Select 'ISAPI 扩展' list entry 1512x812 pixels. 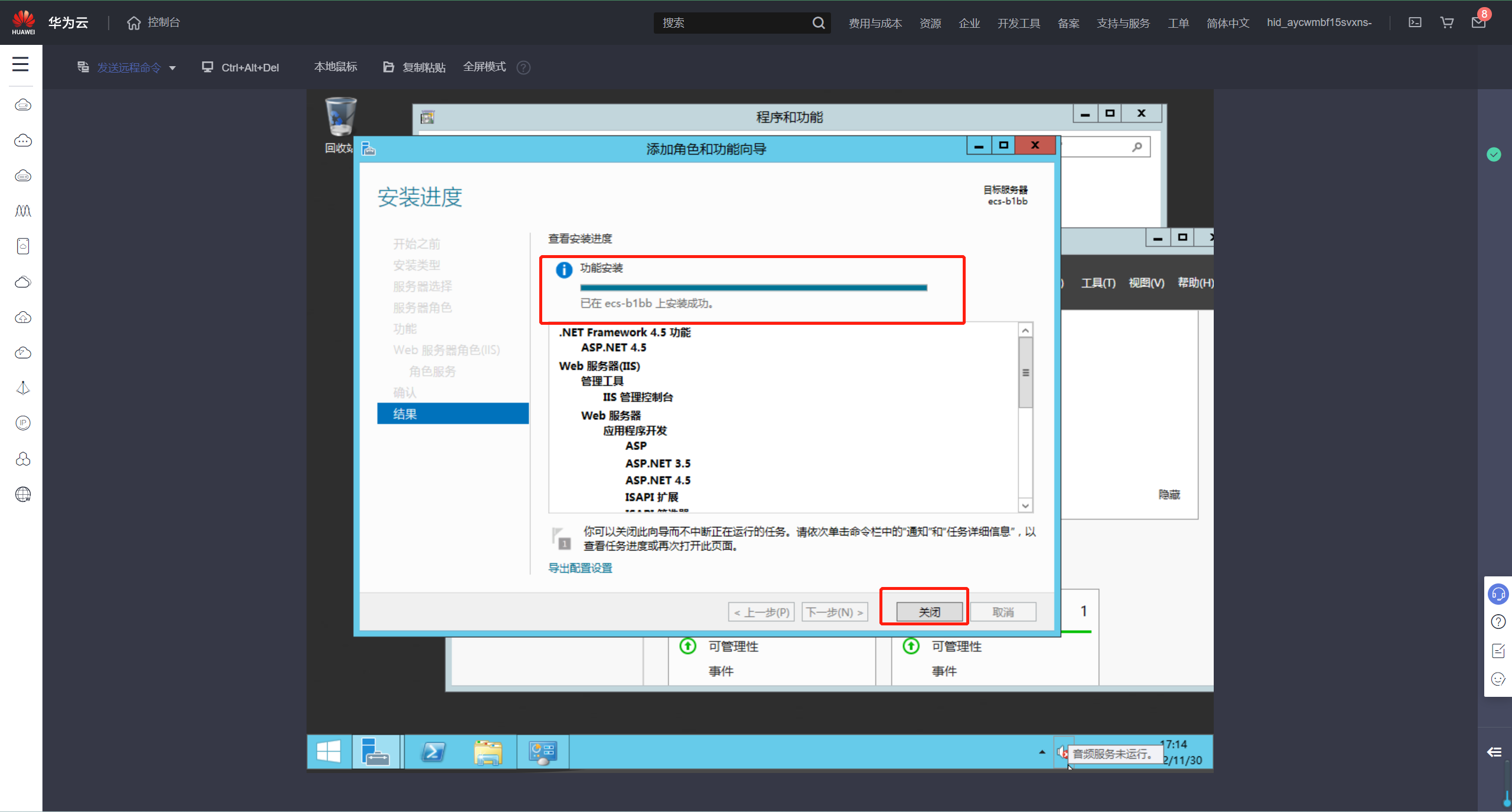651,497
